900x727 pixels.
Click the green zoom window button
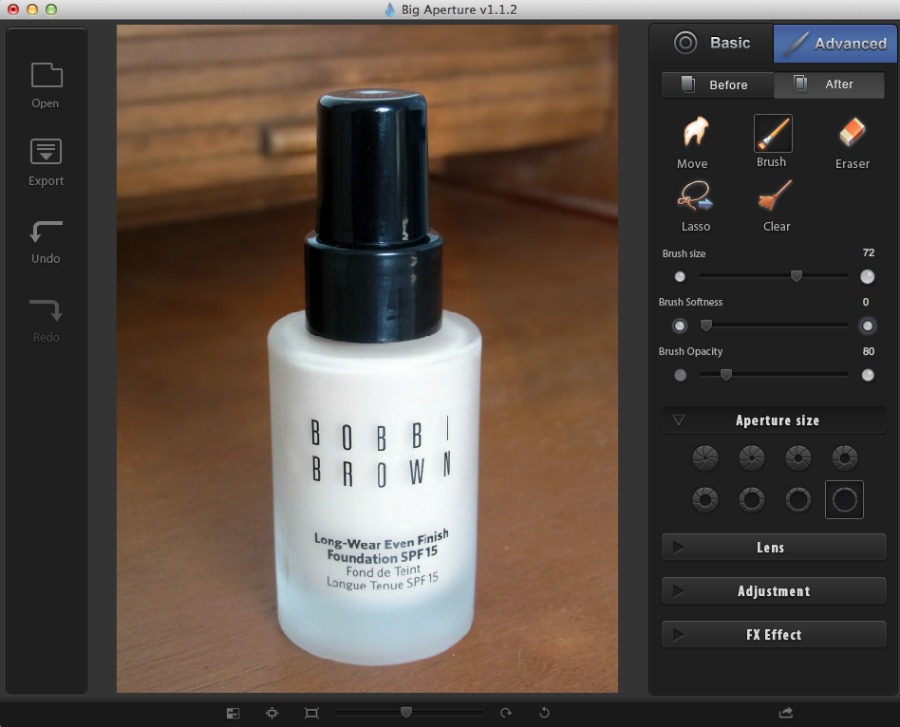pos(51,9)
